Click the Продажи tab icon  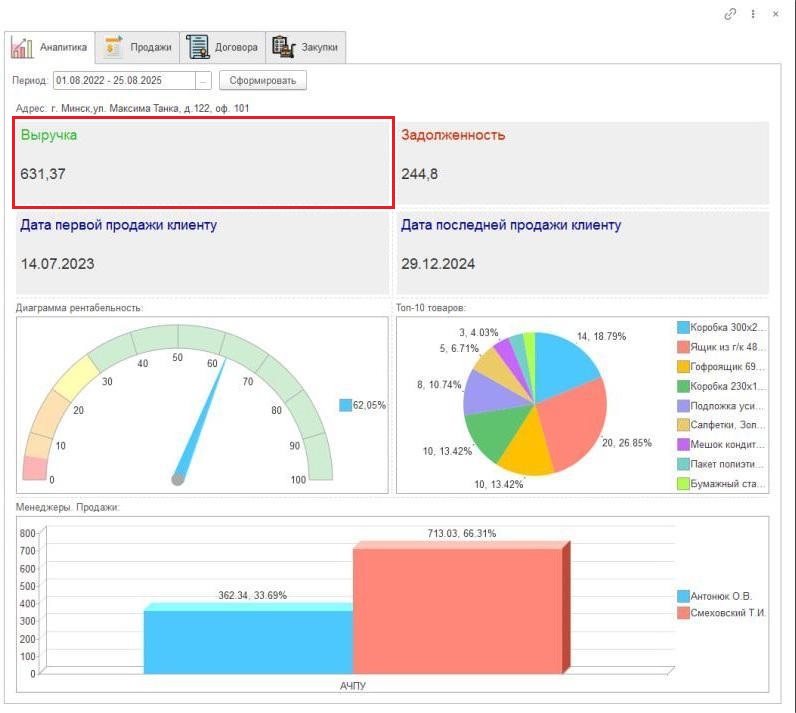[114, 47]
